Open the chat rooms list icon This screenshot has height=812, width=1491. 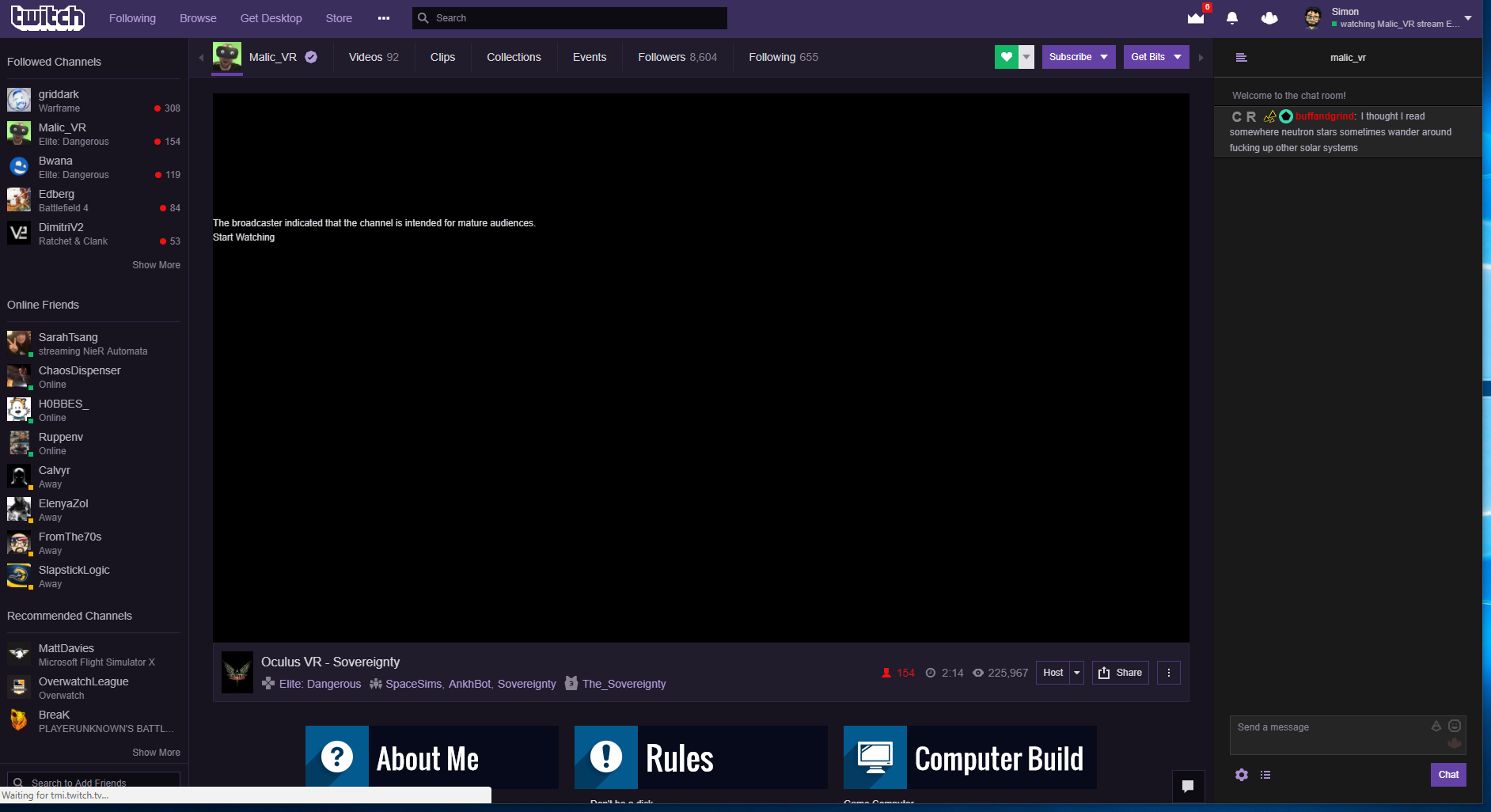1242,58
